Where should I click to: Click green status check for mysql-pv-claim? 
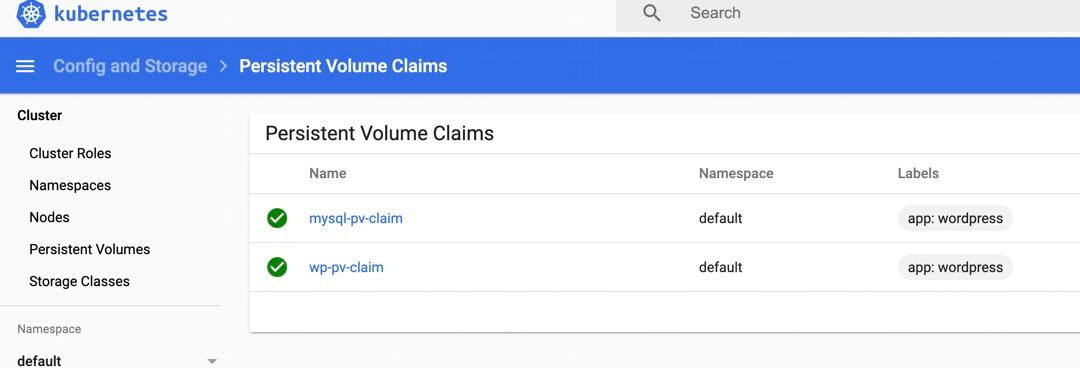(277, 218)
